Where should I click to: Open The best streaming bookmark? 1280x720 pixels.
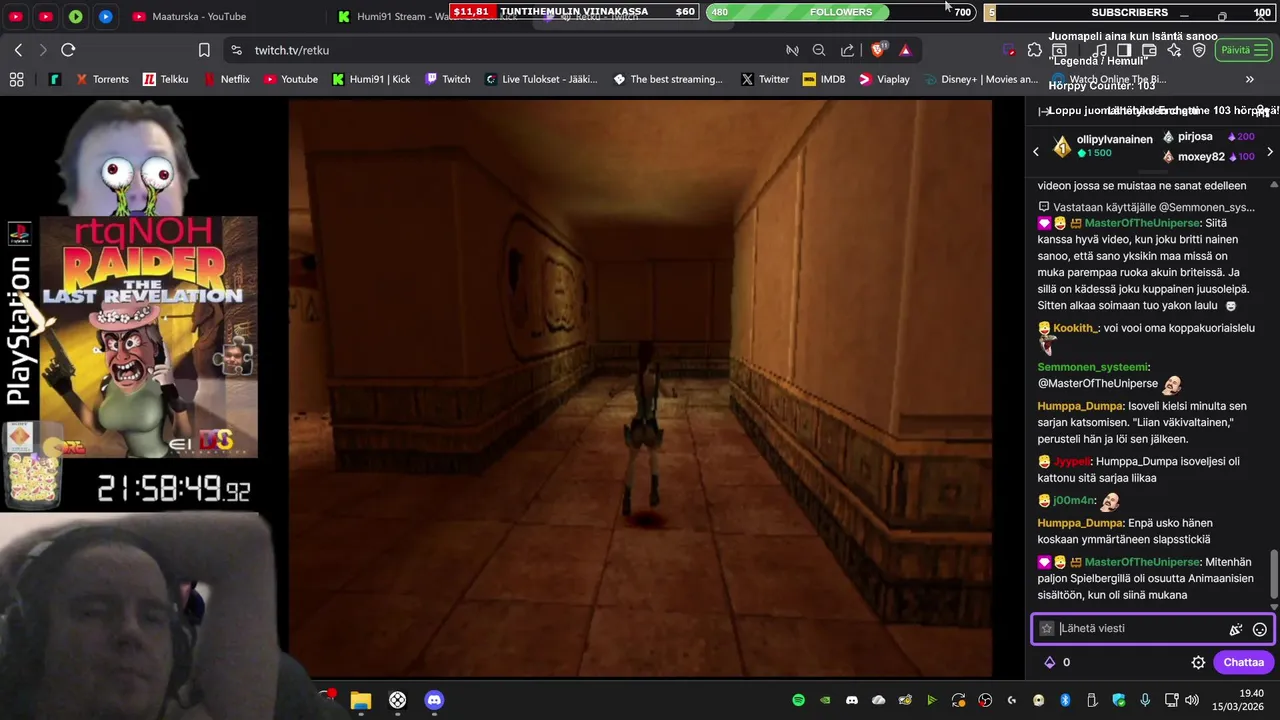click(668, 79)
